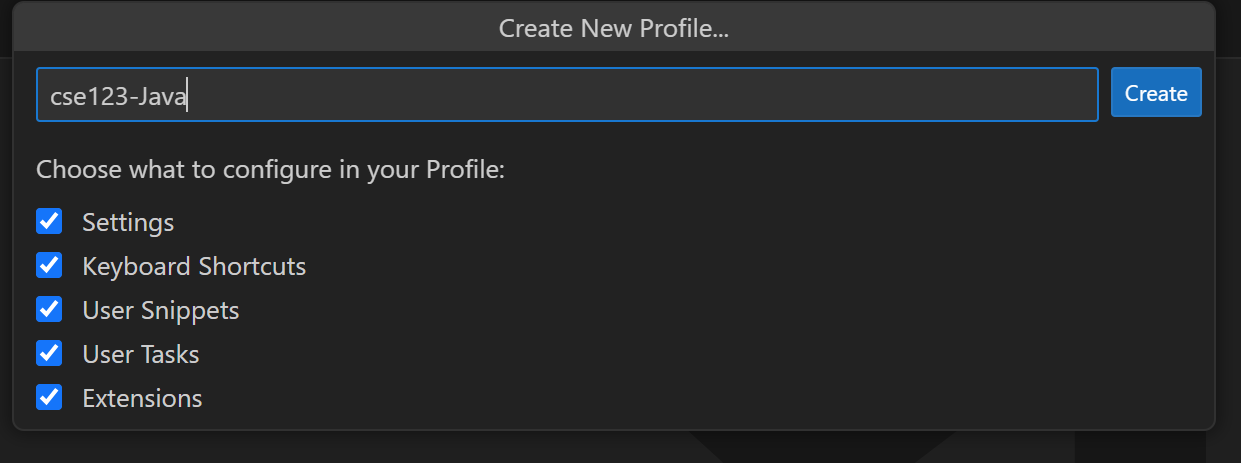Click the "User Snippets" label text
The width and height of the screenshot is (1241, 463).
[161, 310]
